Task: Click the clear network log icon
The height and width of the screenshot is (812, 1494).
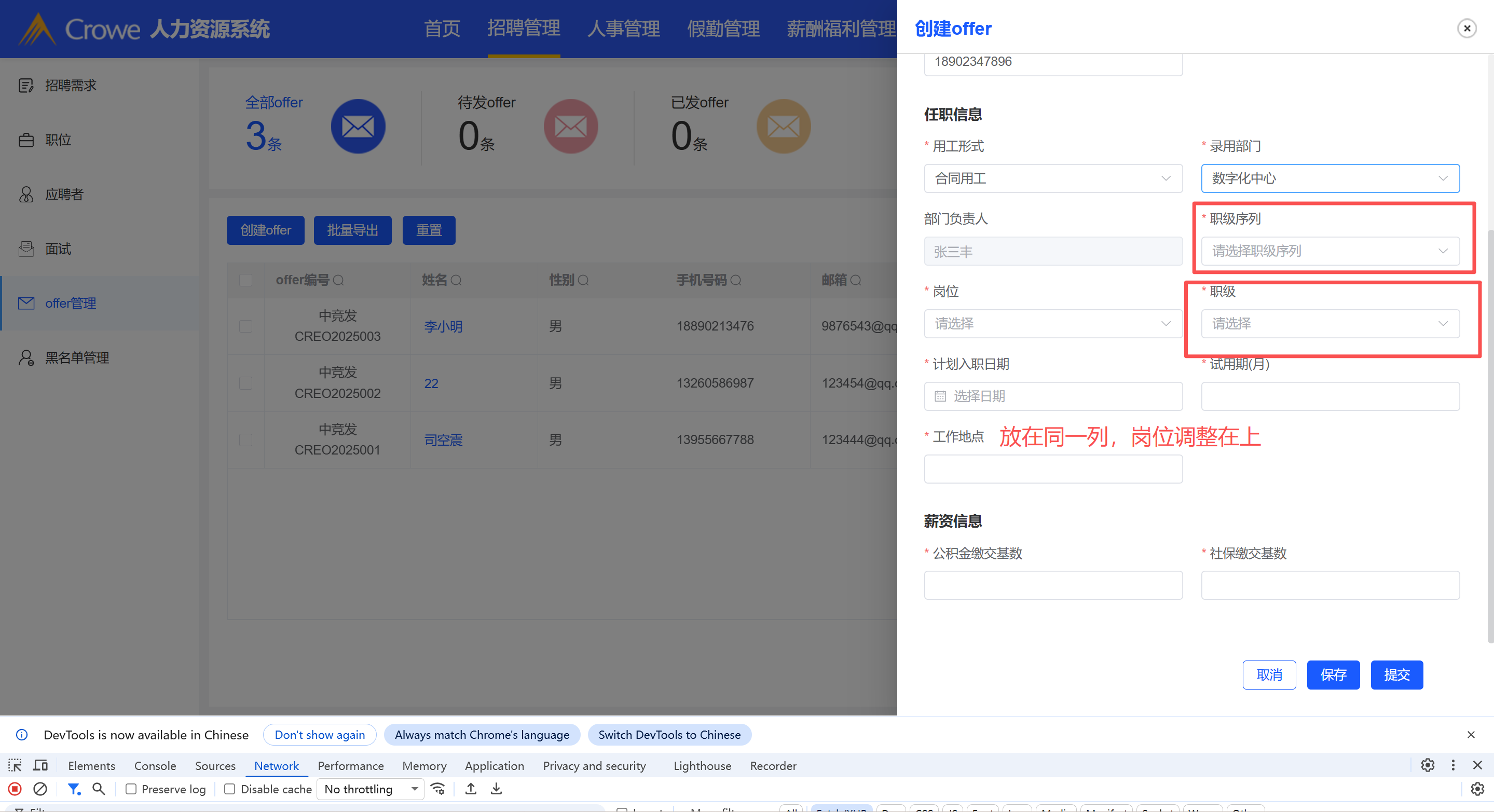Action: [x=40, y=789]
